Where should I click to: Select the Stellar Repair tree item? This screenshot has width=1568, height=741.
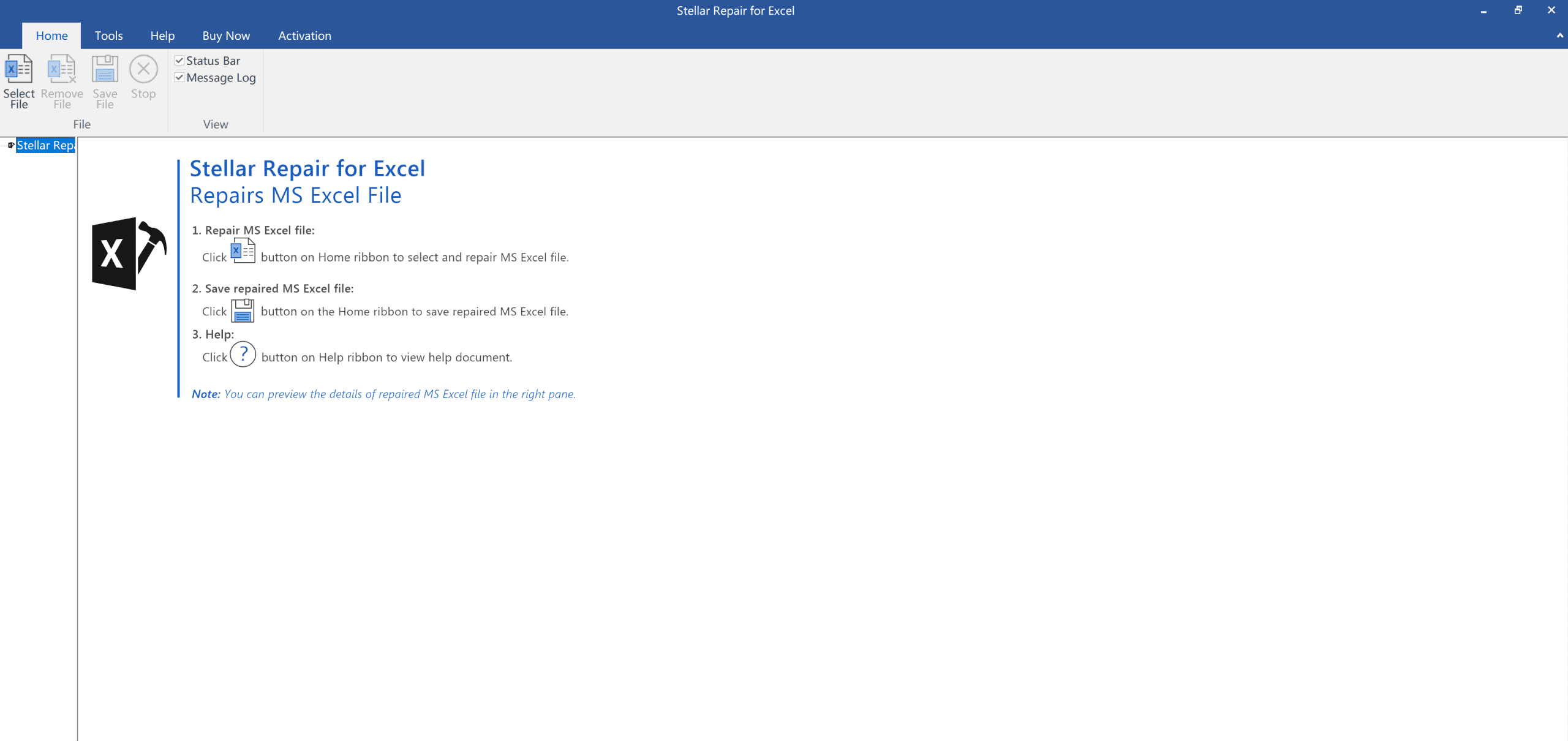[x=45, y=145]
